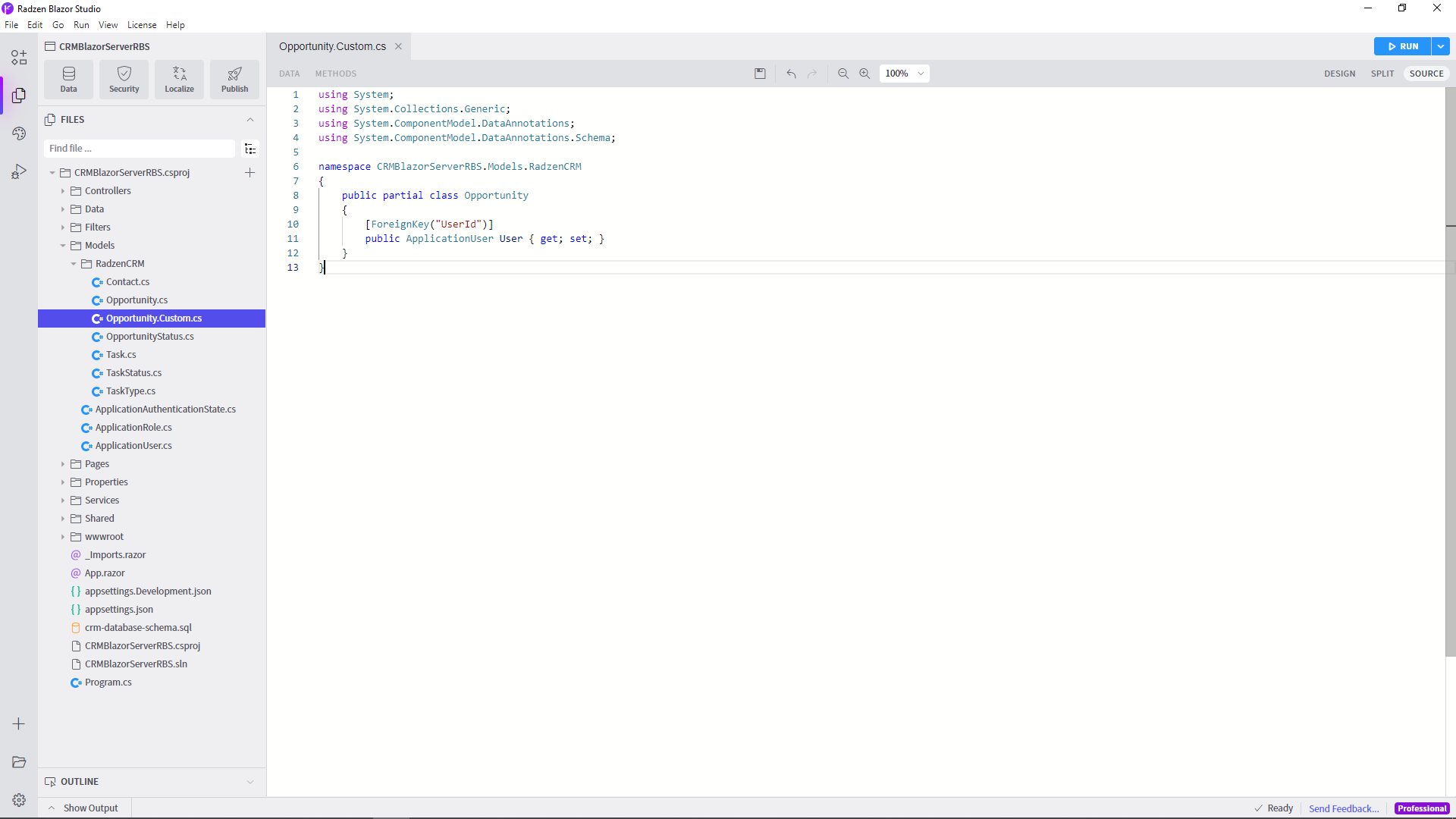Click Show Output
The height and width of the screenshot is (819, 1456).
tap(83, 808)
